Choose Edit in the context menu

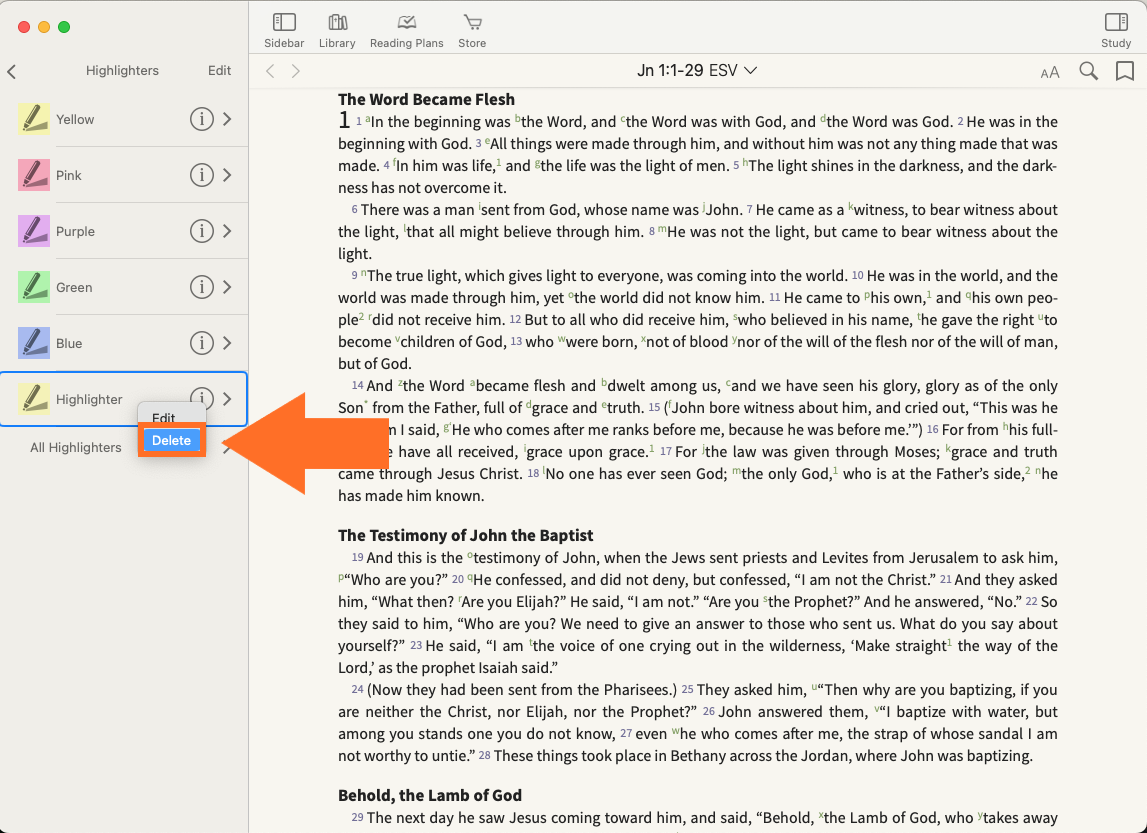[x=164, y=418]
